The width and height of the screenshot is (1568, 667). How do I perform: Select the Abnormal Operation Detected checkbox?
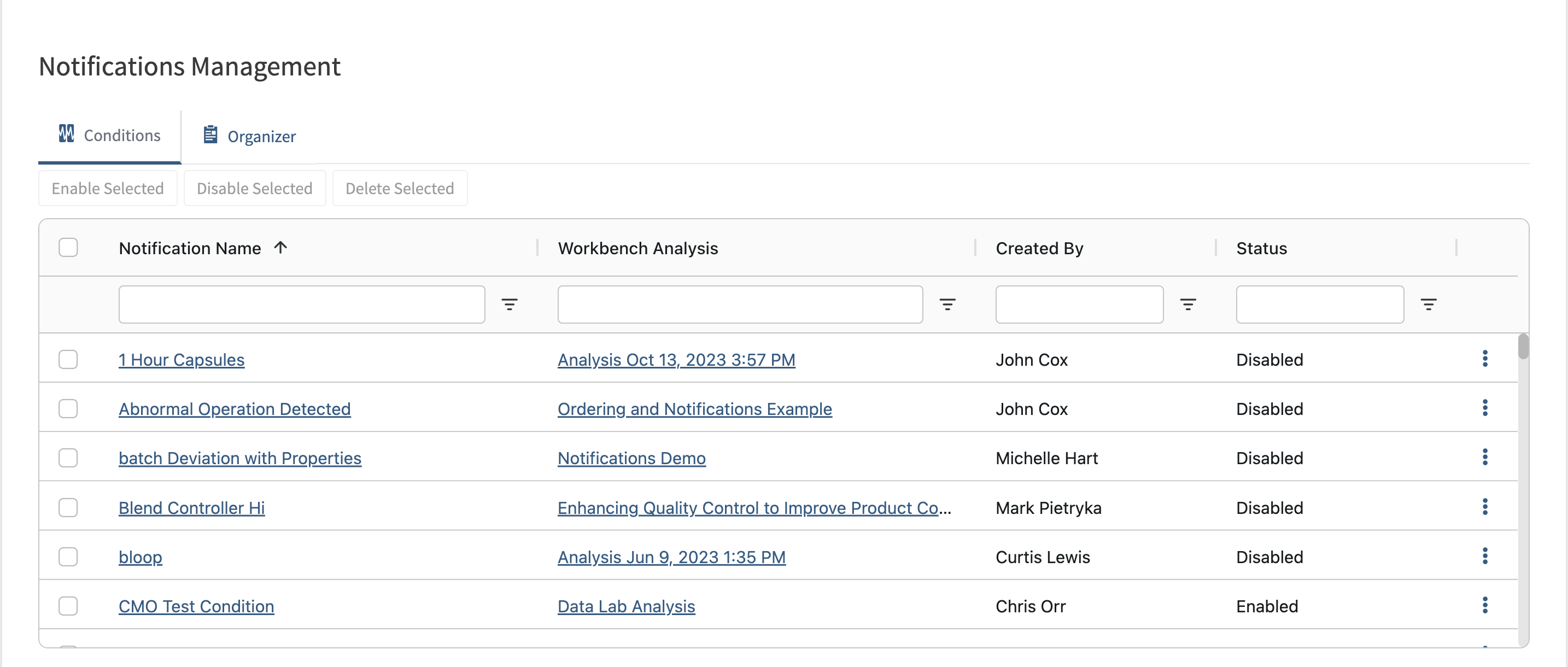click(x=68, y=408)
